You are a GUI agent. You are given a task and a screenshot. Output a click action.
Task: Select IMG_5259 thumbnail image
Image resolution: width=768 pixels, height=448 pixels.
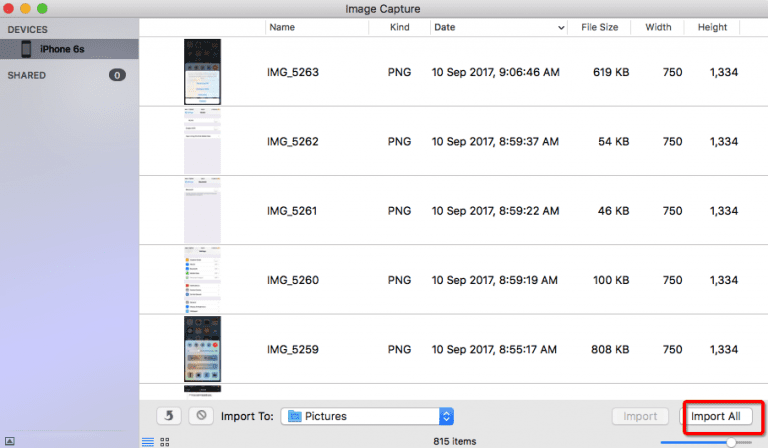(202, 349)
